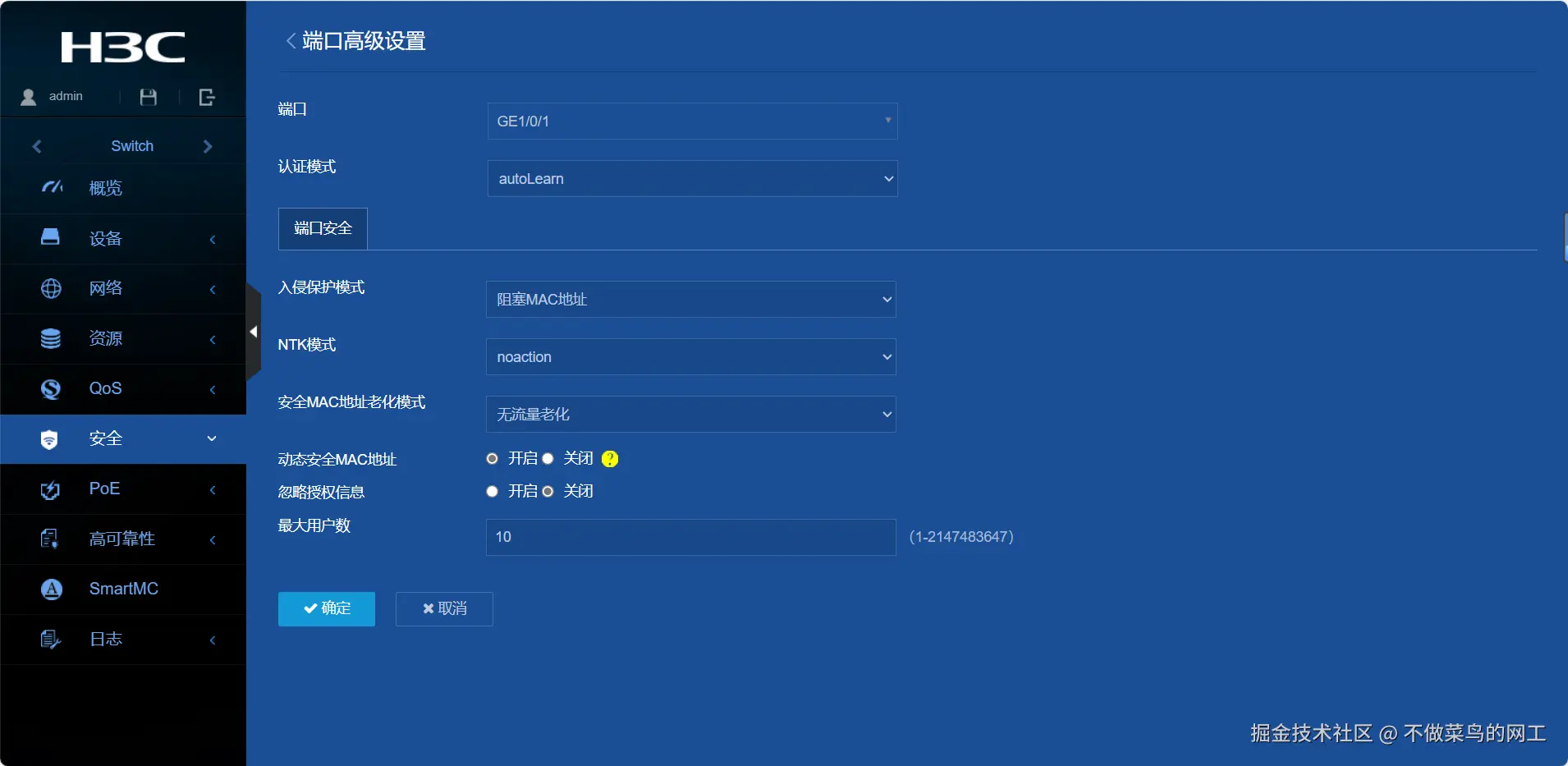Enable 动态安全MAC地址 by selecting 开启
This screenshot has height=766, width=1568.
[x=492, y=458]
